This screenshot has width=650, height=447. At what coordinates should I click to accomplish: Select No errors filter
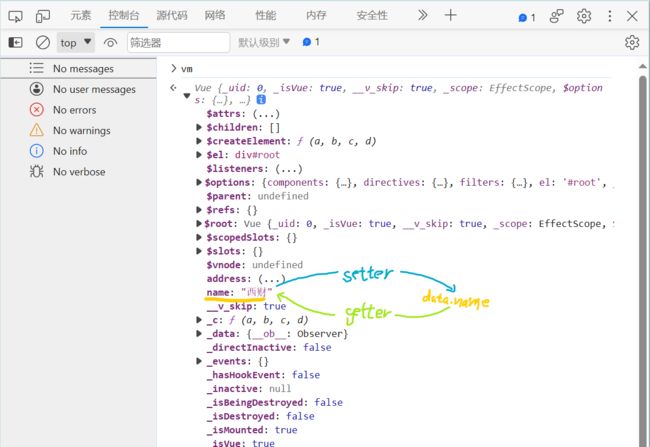(x=78, y=110)
